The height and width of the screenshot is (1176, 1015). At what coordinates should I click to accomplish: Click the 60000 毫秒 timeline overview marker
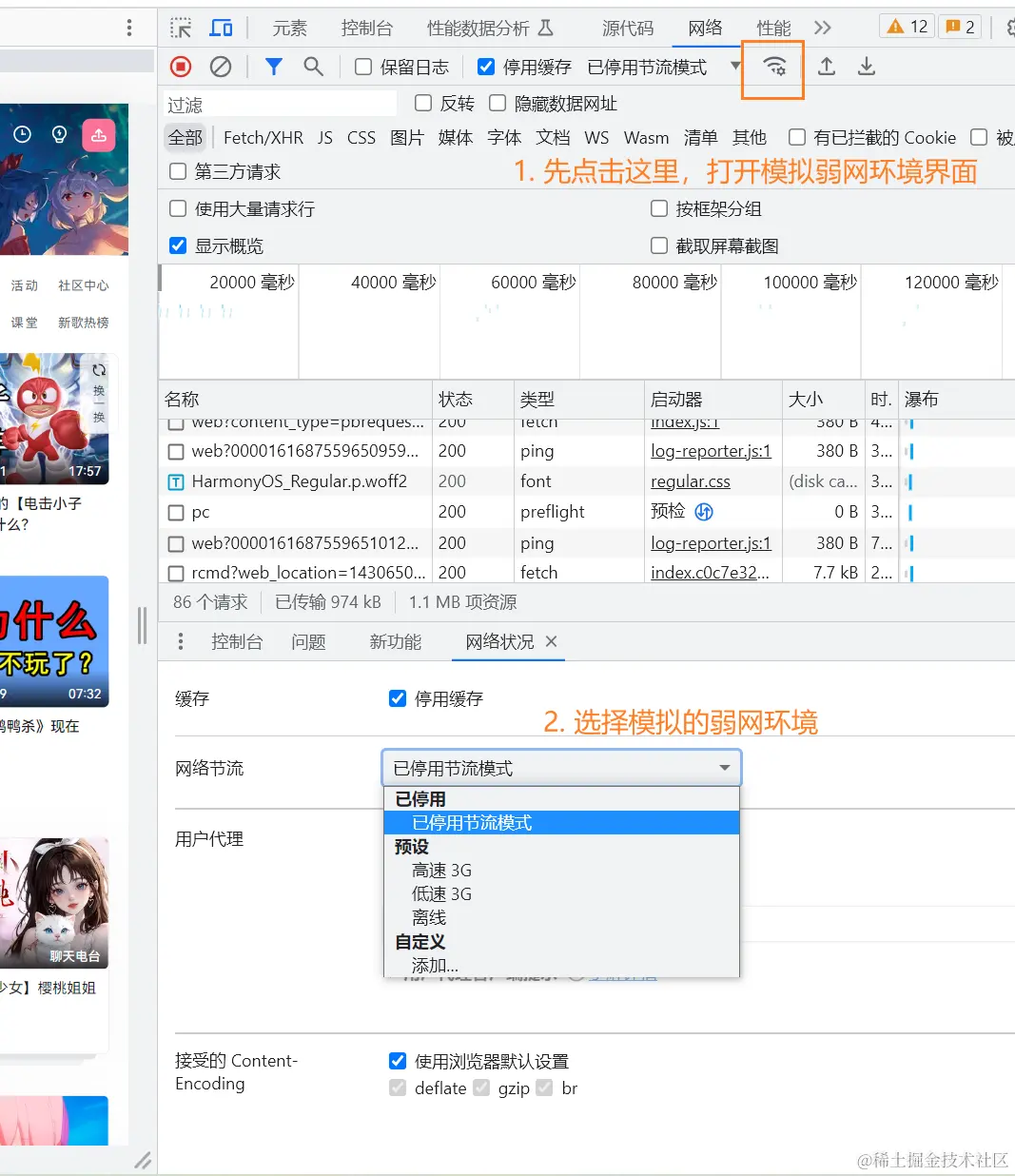533,282
